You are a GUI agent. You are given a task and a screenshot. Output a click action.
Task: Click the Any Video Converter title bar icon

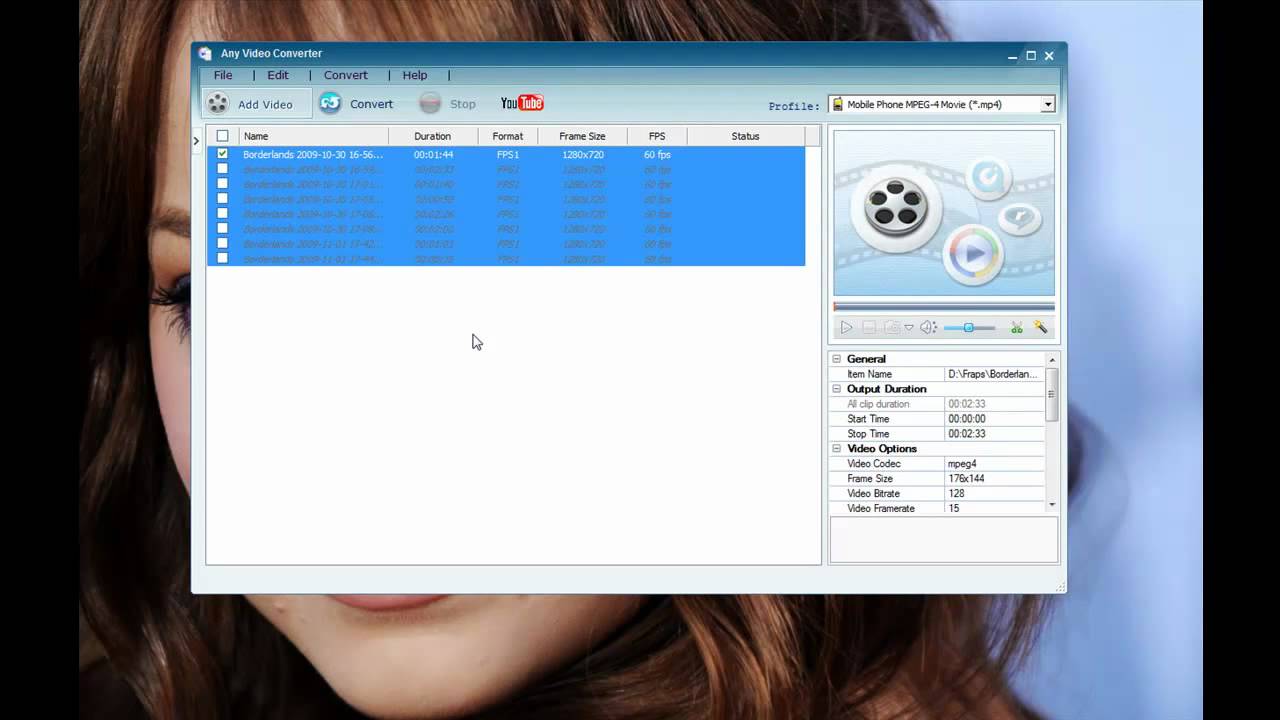(x=205, y=54)
